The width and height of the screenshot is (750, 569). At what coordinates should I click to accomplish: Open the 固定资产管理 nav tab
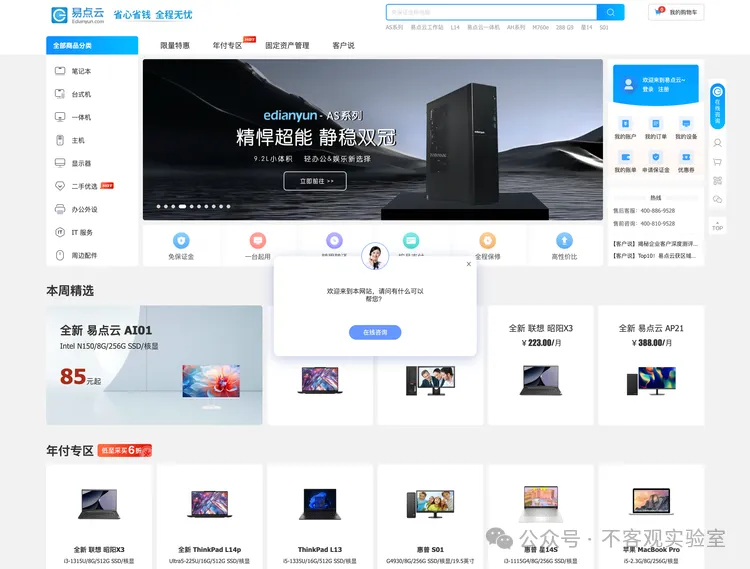(287, 45)
